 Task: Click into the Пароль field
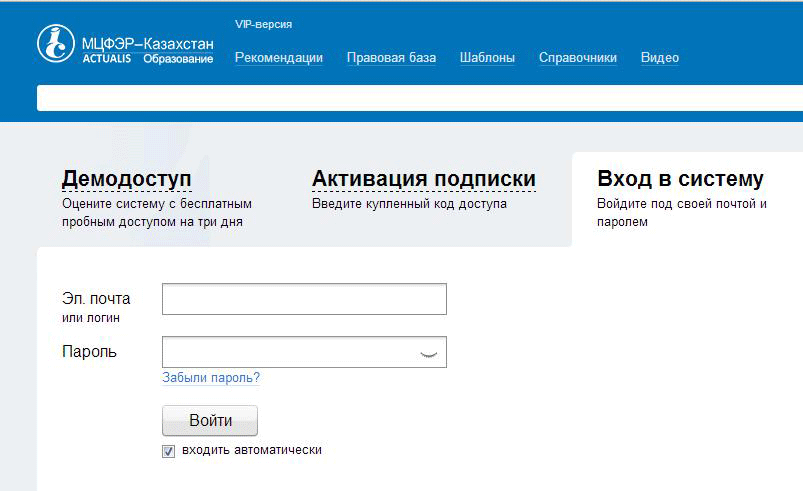coord(290,352)
